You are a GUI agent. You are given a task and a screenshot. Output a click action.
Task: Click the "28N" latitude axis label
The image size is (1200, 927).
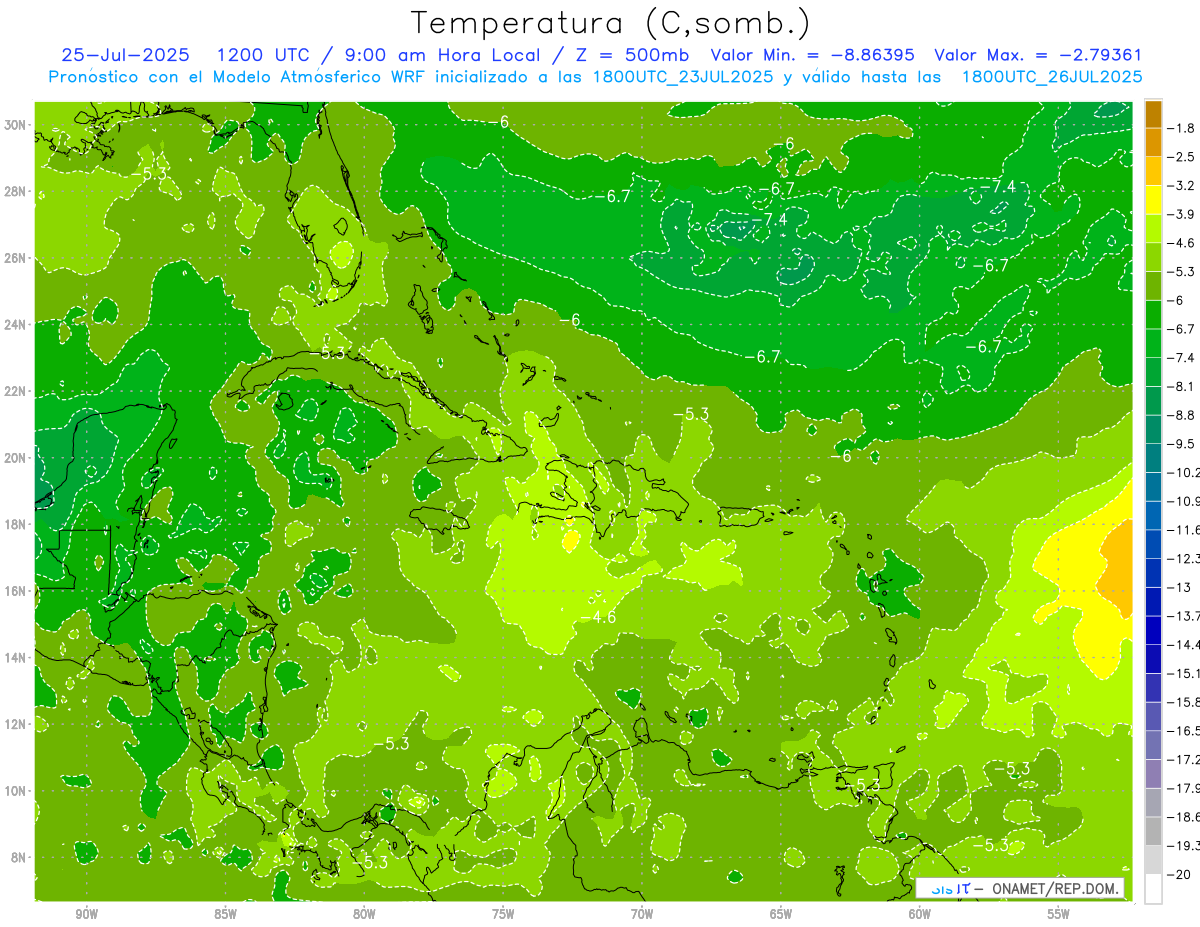[x=15, y=191]
